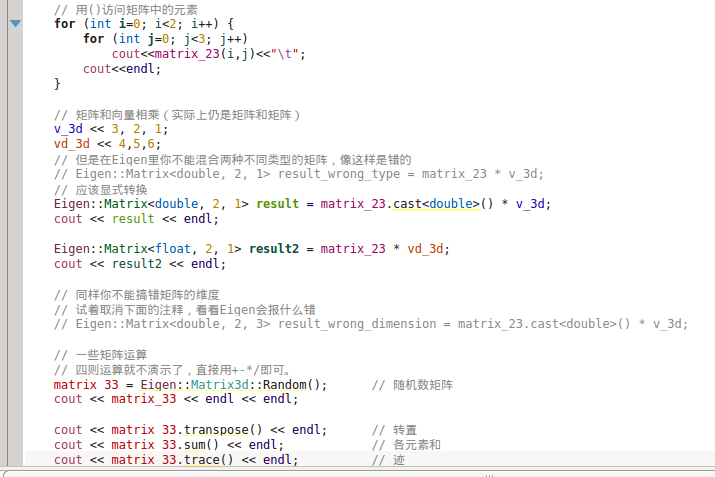This screenshot has width=715, height=477.
Task: Click the comment '// 用()访问矩阵中的元素'
Action: 126,10
